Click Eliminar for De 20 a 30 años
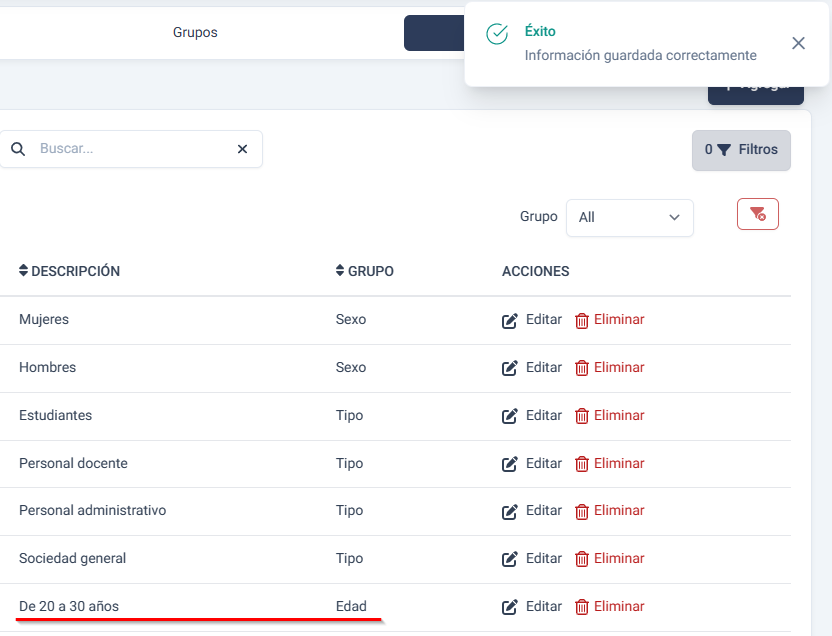The width and height of the screenshot is (832, 636). 618,606
